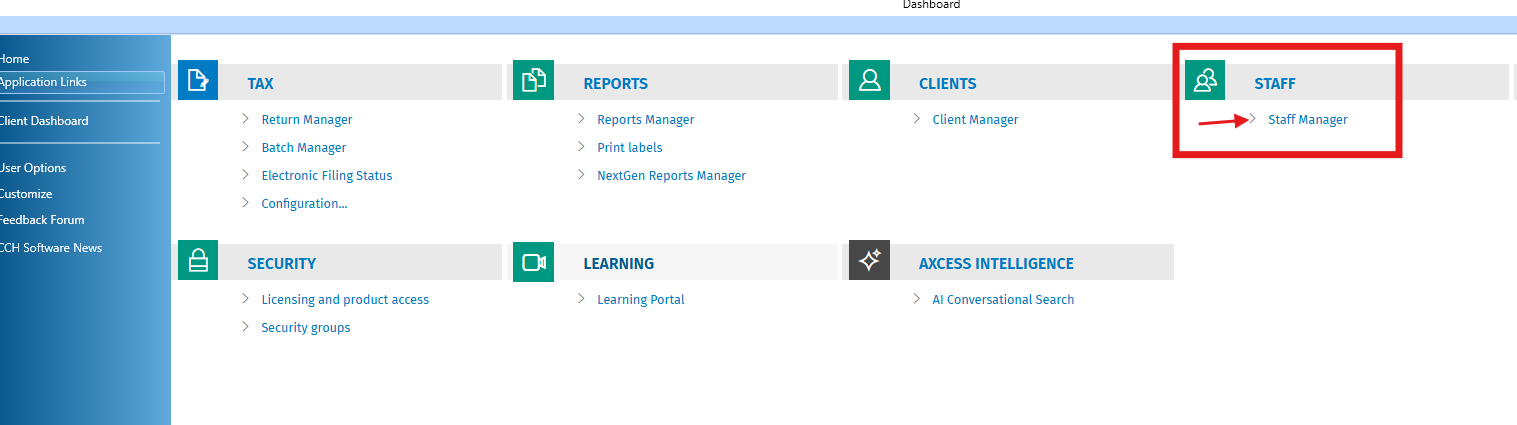Open Security groups link
Viewport: 1517px width, 425px height.
coord(306,327)
